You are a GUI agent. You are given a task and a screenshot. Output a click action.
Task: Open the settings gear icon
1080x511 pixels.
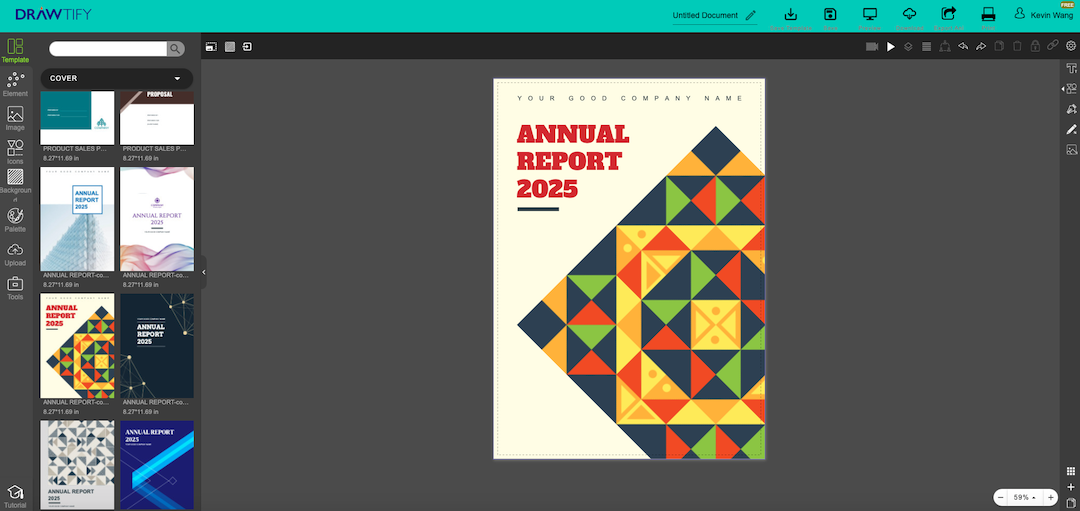[1071, 46]
